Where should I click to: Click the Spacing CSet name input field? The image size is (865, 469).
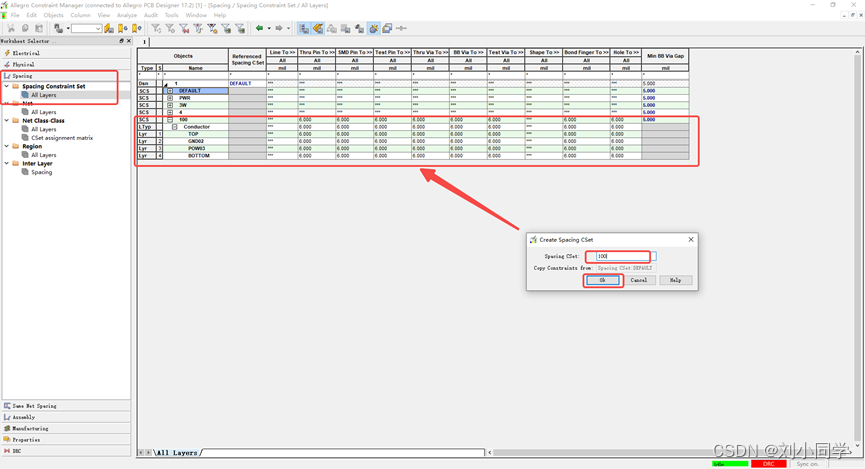pyautogui.click(x=618, y=256)
